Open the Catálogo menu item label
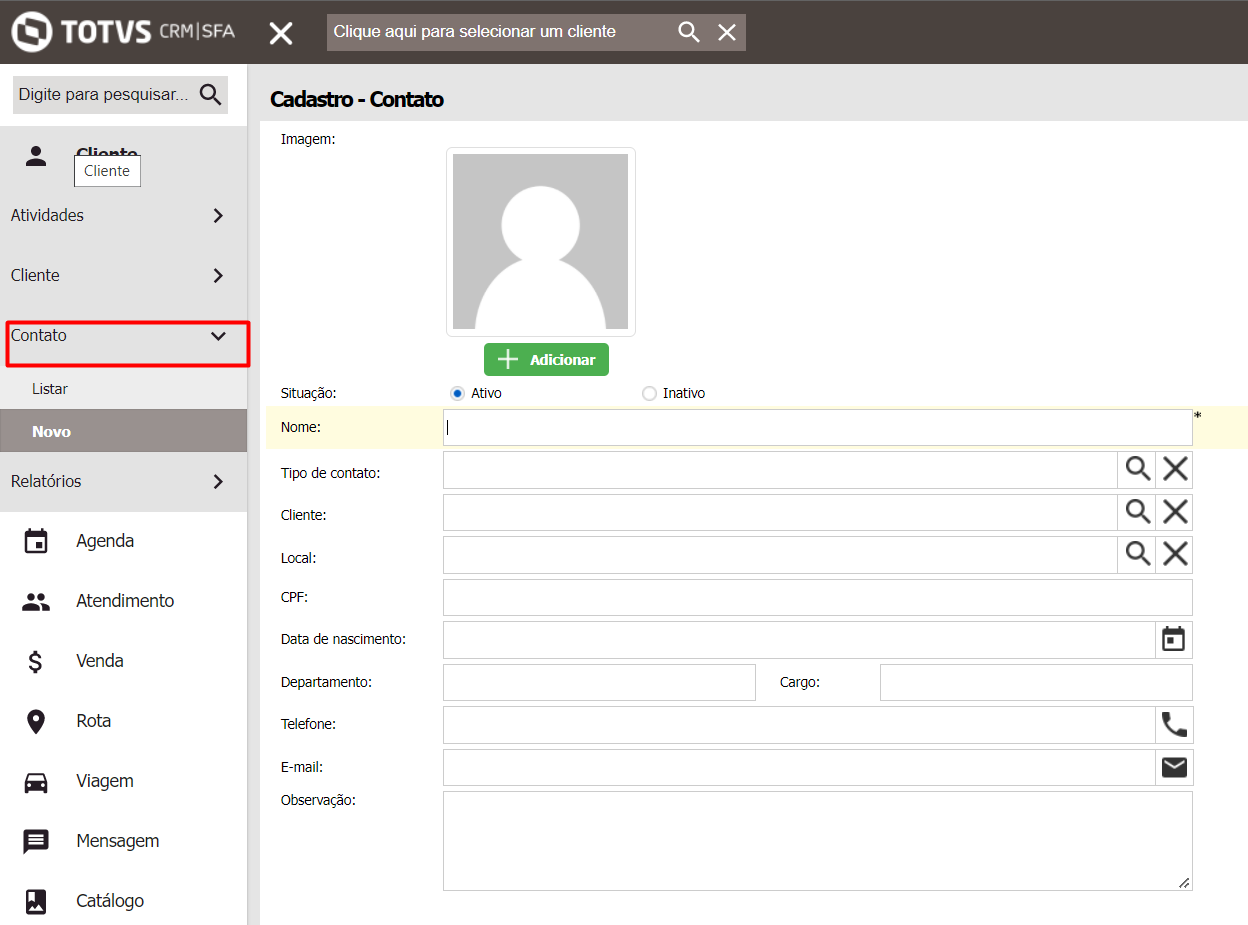Image resolution: width=1248 pixels, height=925 pixels. (110, 901)
